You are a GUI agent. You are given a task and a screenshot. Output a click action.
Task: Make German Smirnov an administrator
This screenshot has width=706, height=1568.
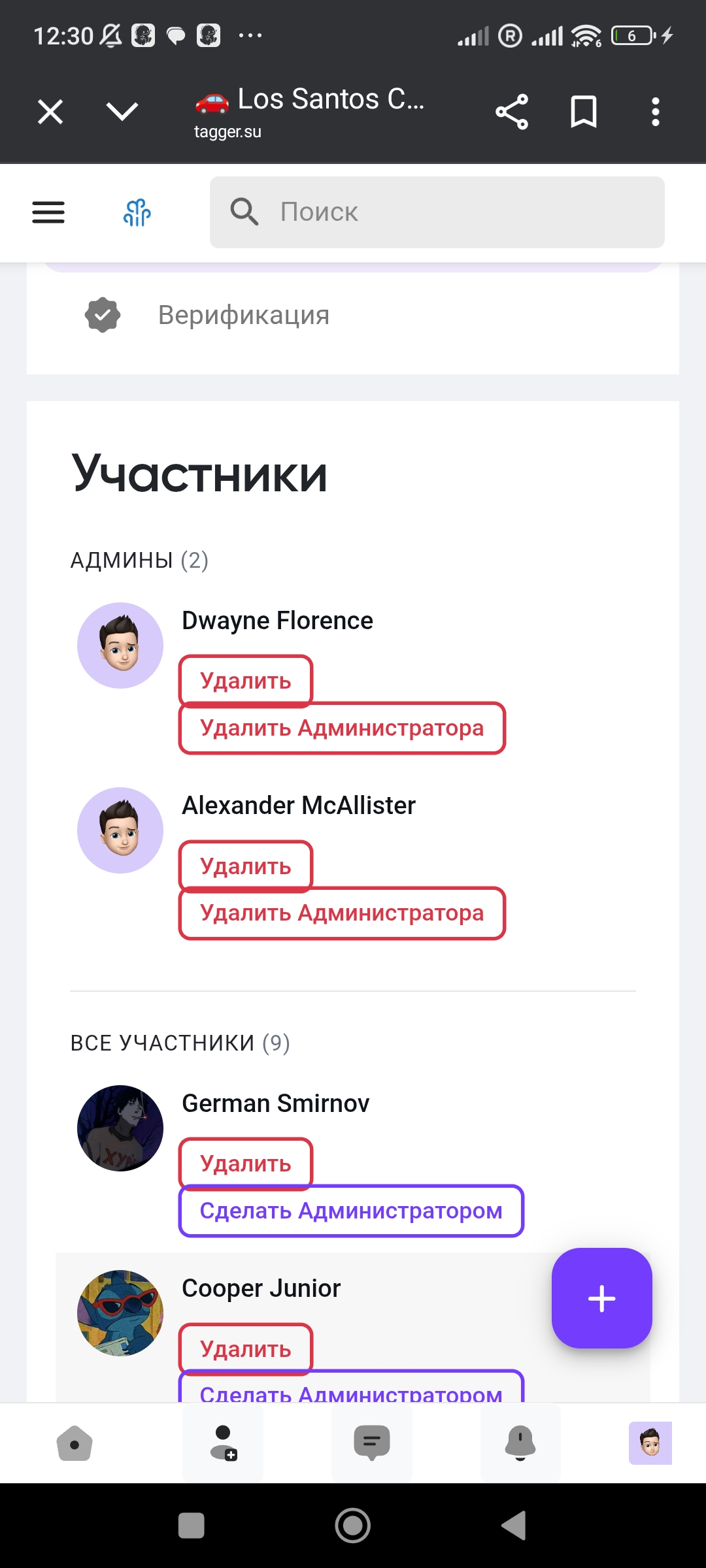click(x=351, y=1211)
